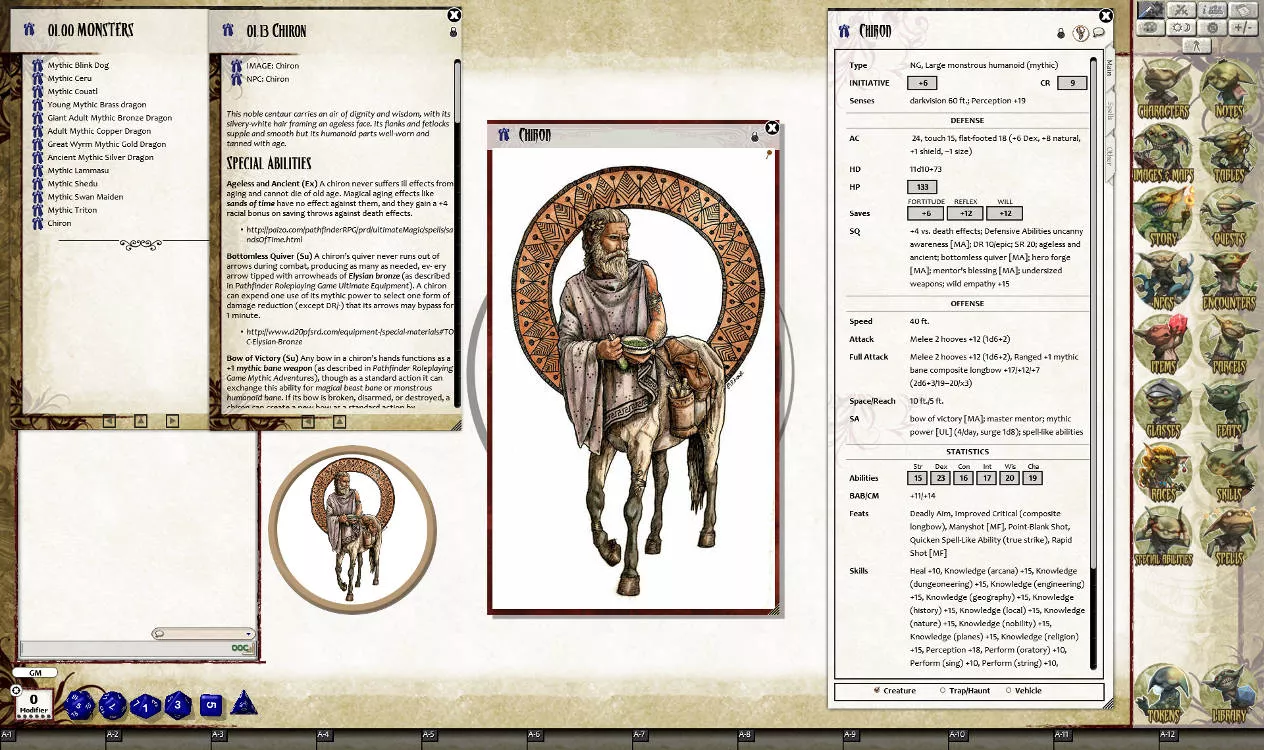Toggle lock on Chiron image window
Viewport: 1264px width, 750px height.
755,137
